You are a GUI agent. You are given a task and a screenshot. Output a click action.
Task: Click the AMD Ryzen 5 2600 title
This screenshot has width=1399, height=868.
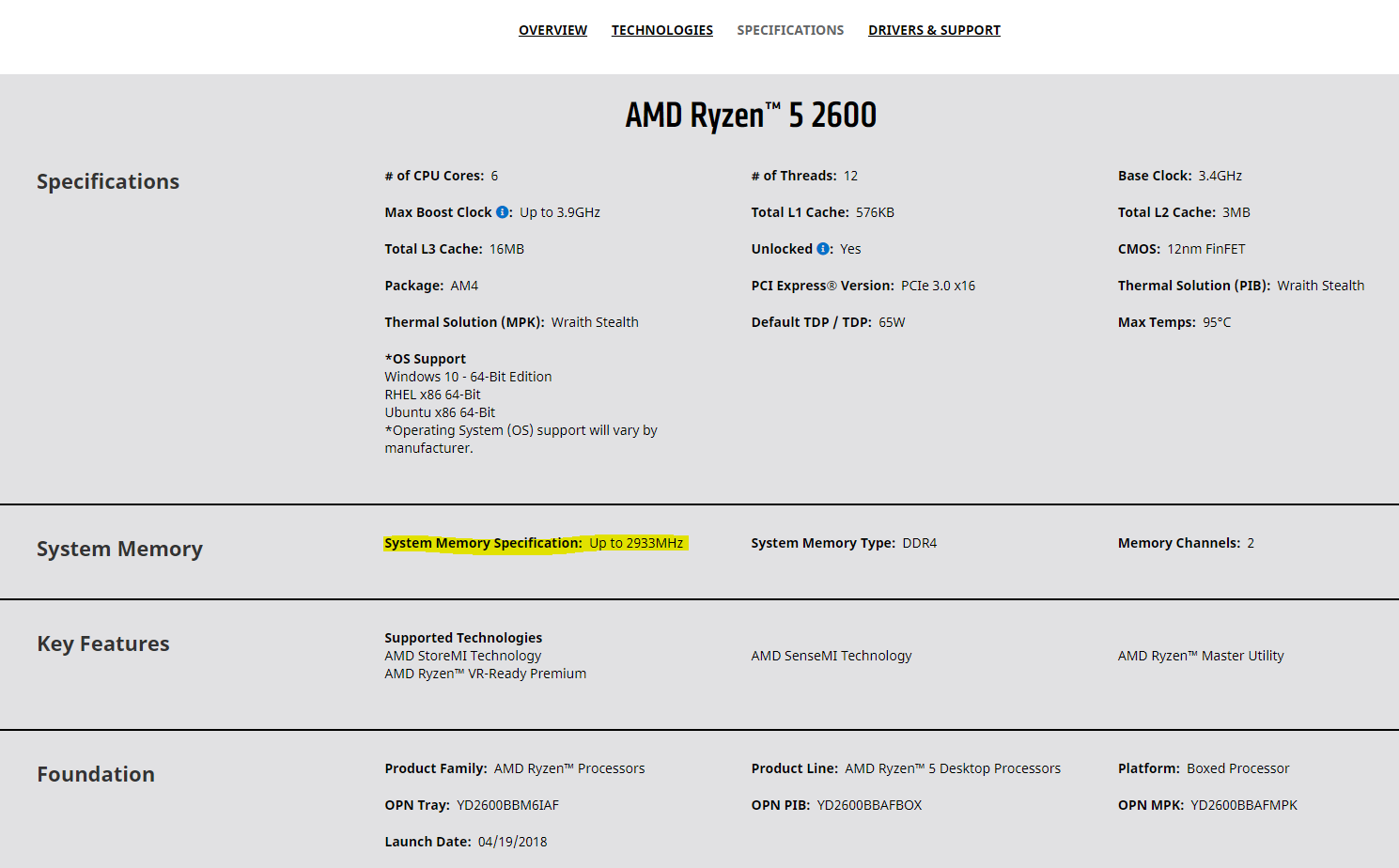coord(751,115)
